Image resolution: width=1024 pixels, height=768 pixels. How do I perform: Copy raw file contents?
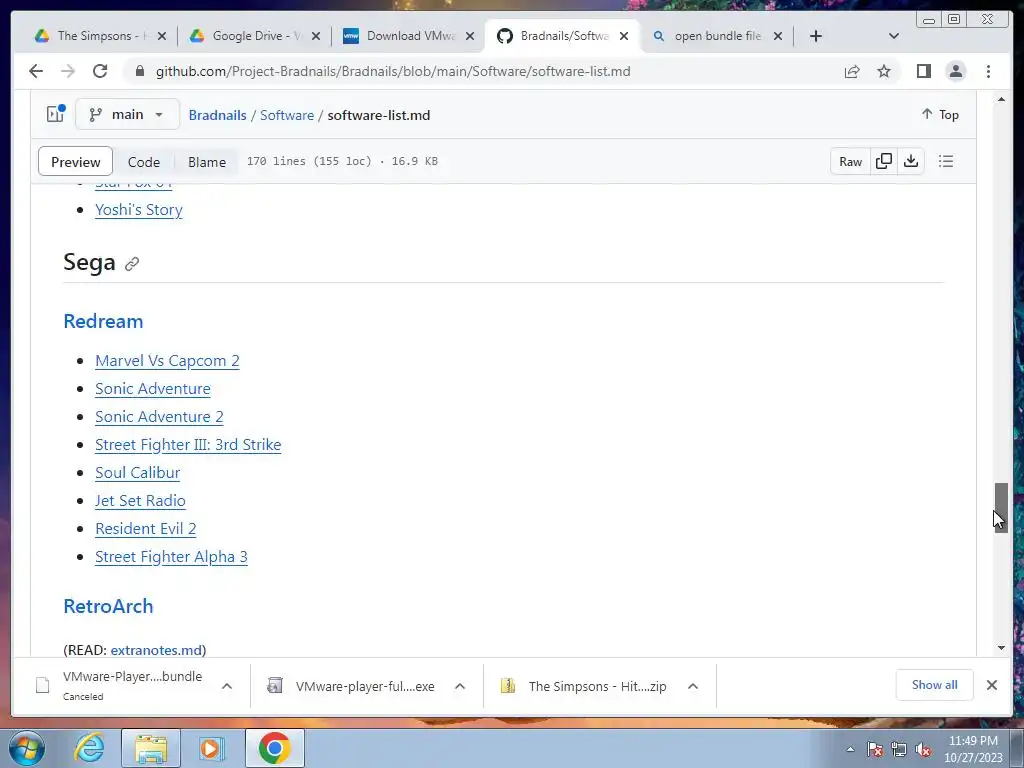coord(884,161)
